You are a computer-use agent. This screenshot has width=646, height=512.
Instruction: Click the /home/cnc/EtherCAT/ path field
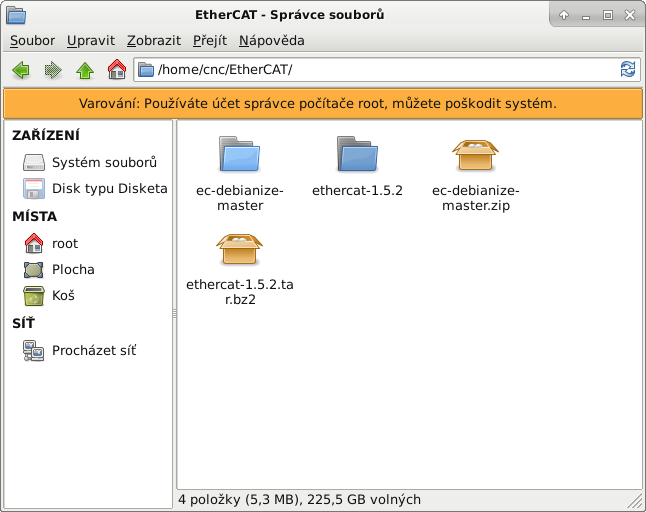click(380, 70)
